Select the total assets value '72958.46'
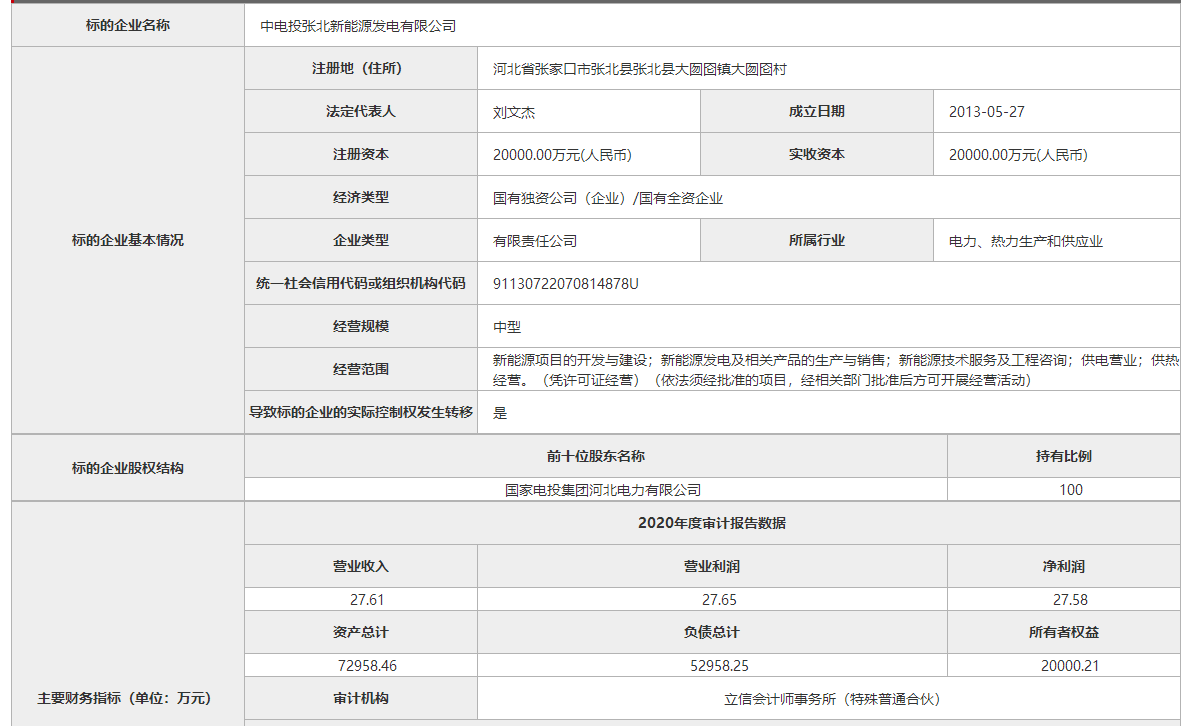The image size is (1192, 726). pyautogui.click(x=367, y=666)
